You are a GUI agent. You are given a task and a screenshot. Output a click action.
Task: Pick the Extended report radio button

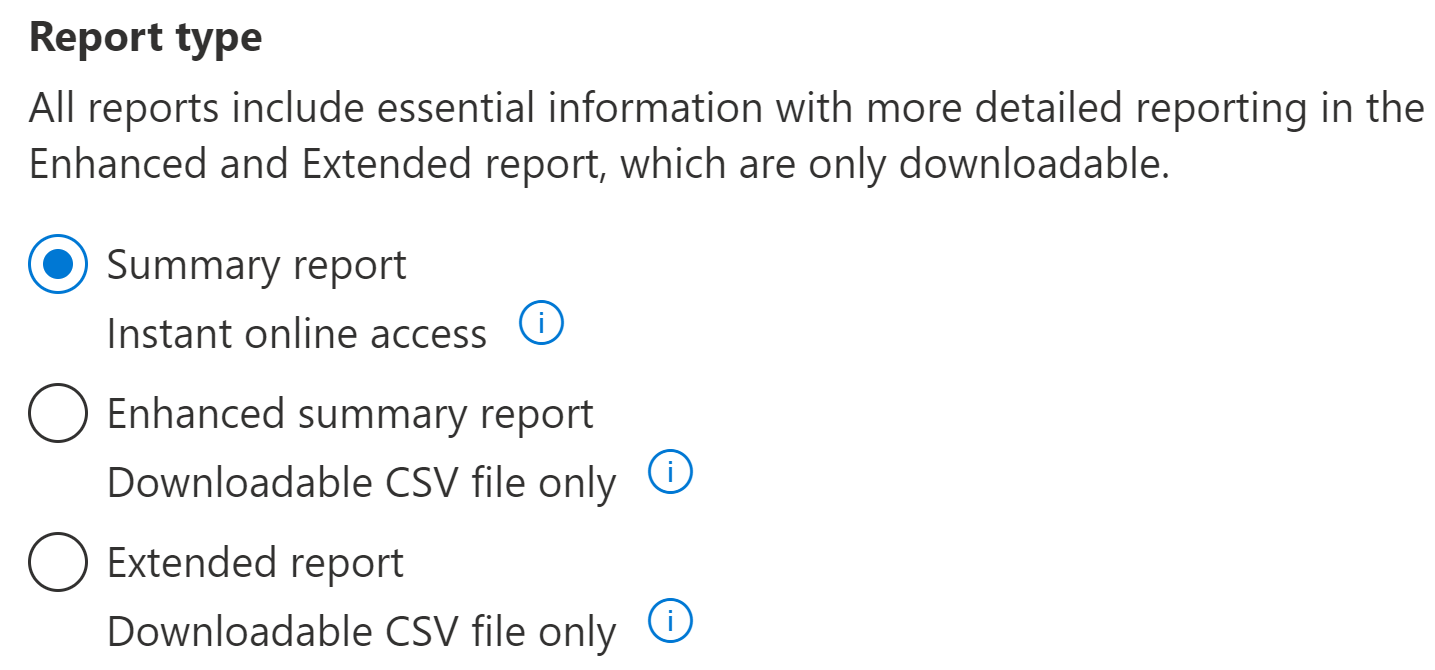[59, 563]
